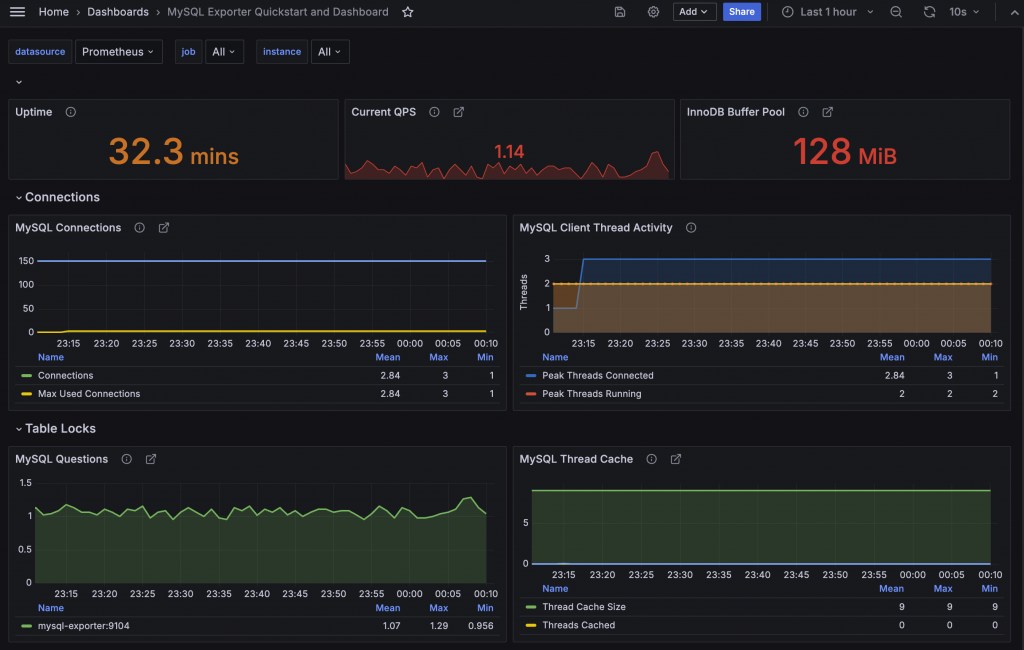
Task: Open external link of Current QPS panel
Action: 458,112
